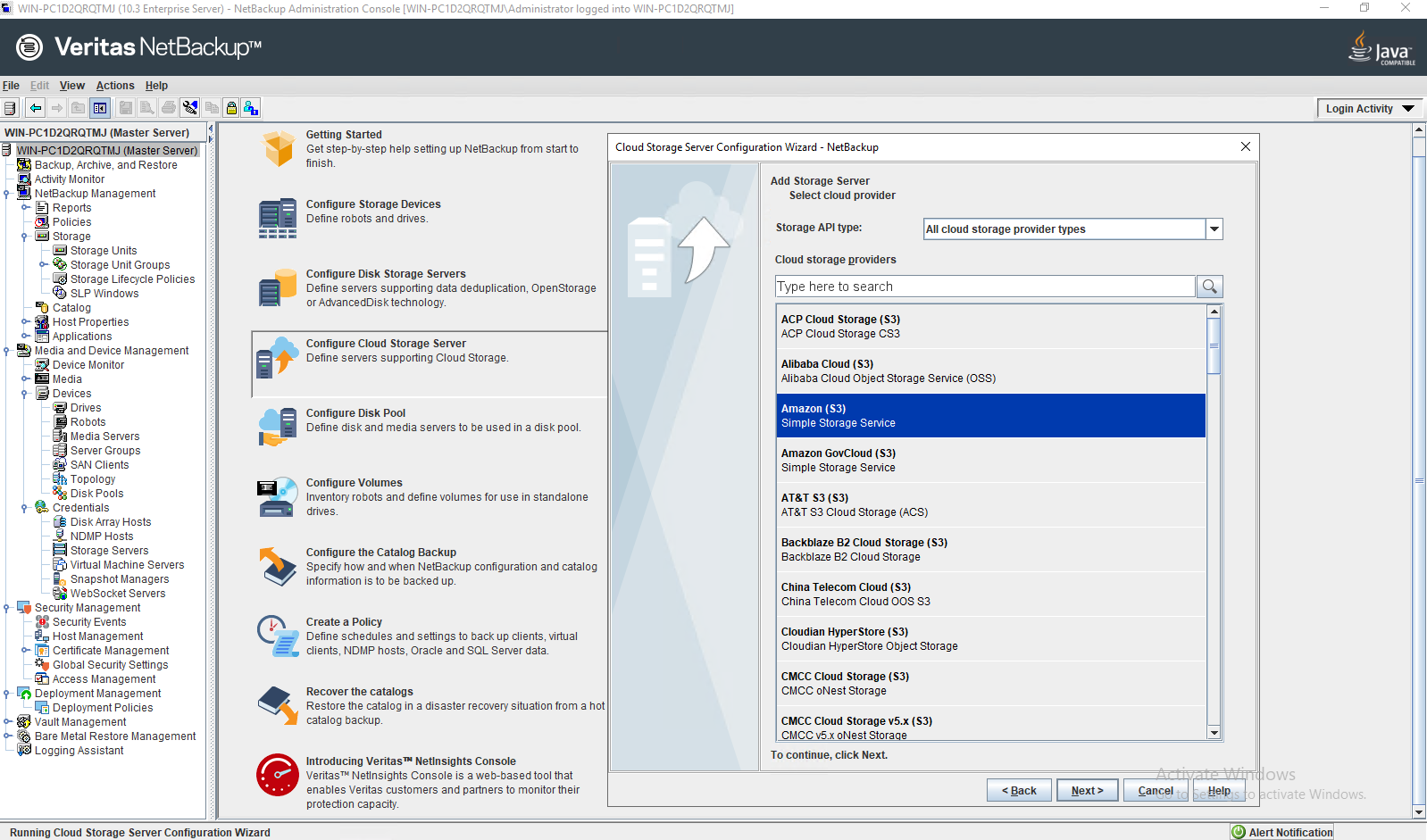Select the Amazon (S3) provider
The image size is (1427, 840).
pos(991,416)
